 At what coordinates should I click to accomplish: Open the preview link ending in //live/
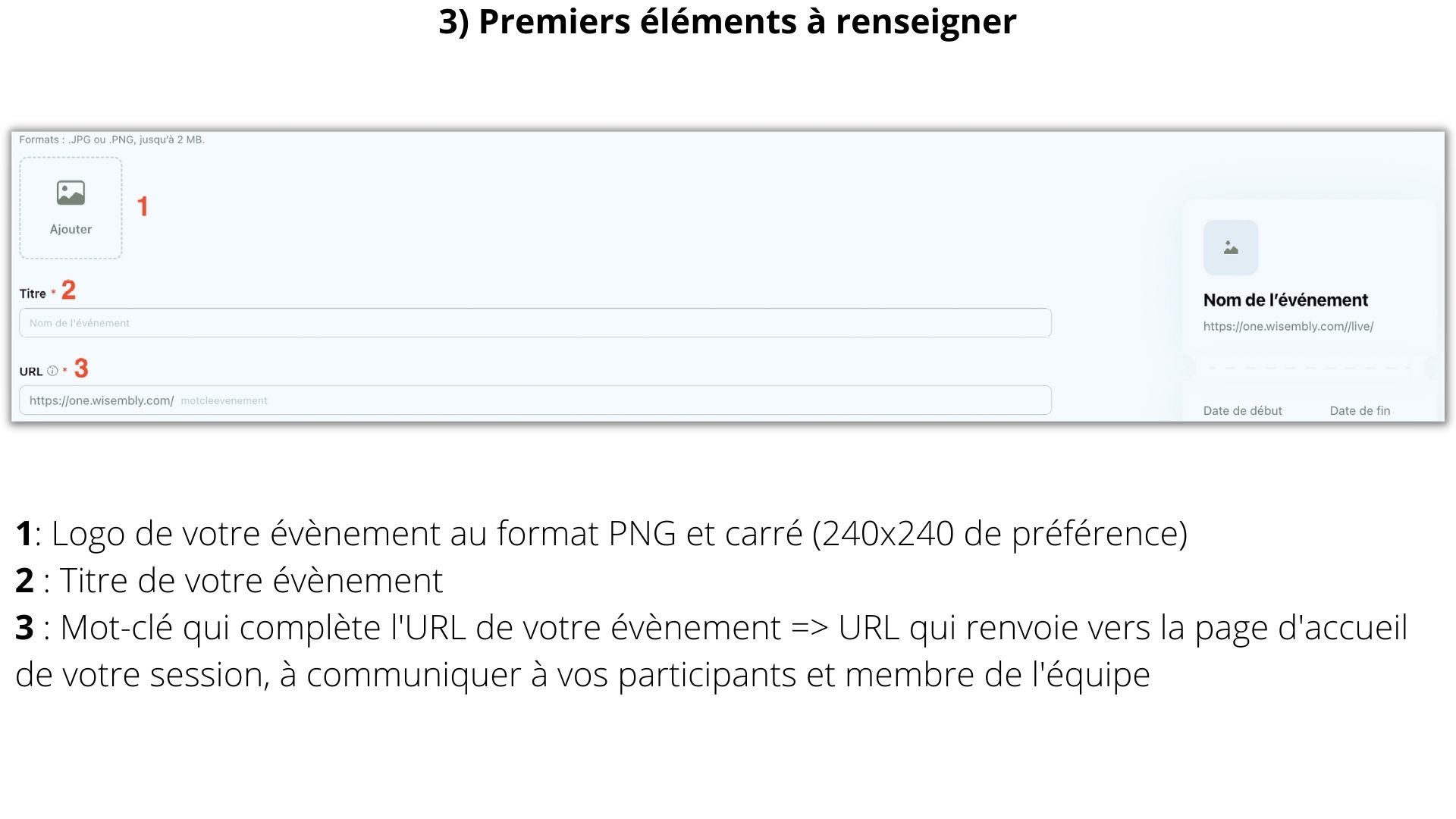pos(1288,327)
